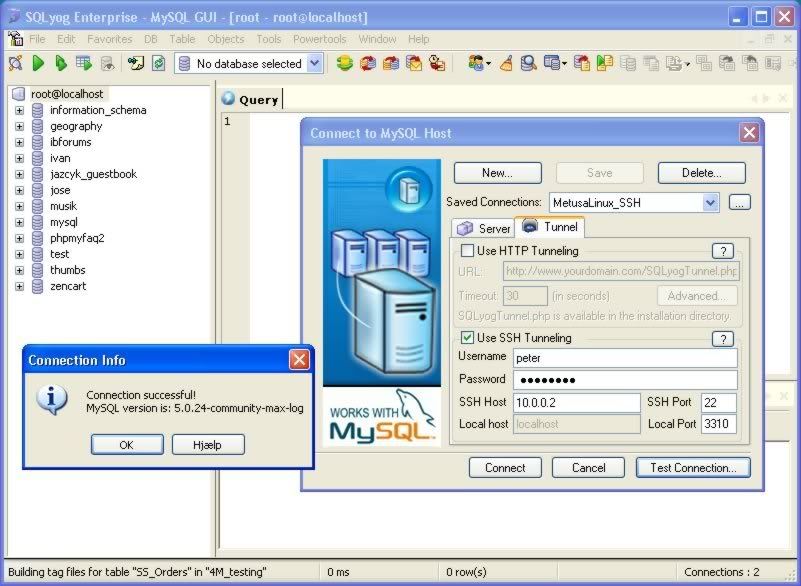
Task: Click the Test Connection... button
Action: coord(693,467)
